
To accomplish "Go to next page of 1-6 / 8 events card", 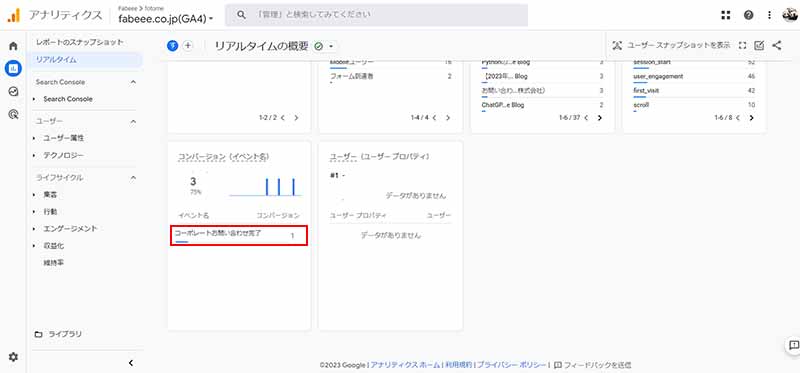I will coord(751,118).
